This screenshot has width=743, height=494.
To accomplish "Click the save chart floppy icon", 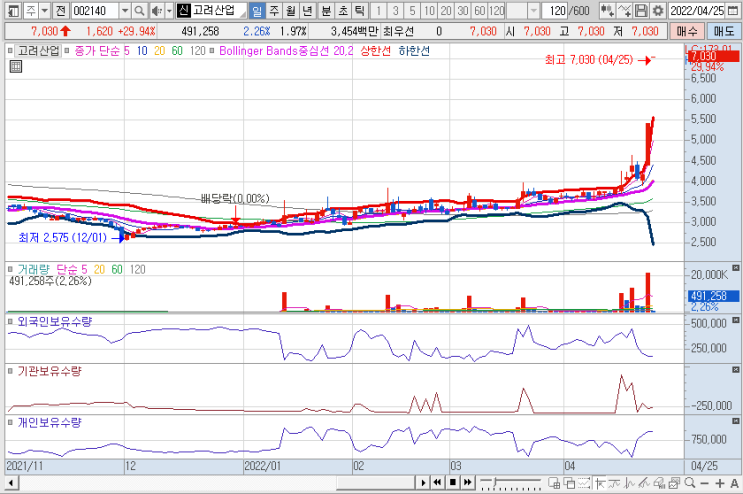I will point(641,10).
